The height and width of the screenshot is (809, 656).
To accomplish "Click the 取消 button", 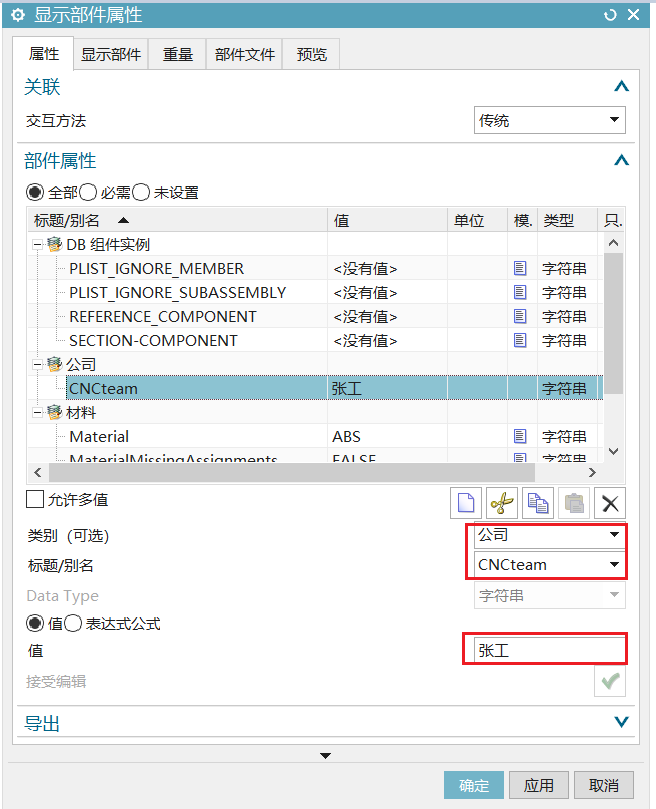I will pyautogui.click(x=604, y=785).
